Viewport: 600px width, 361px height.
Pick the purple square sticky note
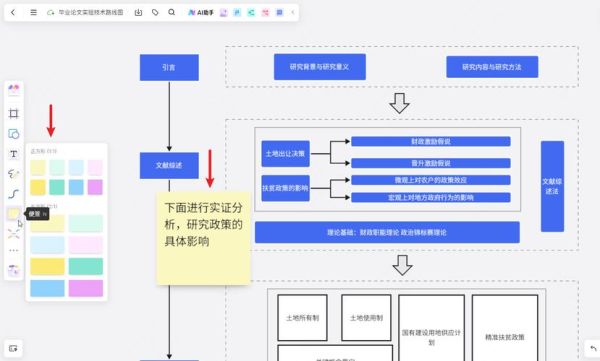click(95, 187)
